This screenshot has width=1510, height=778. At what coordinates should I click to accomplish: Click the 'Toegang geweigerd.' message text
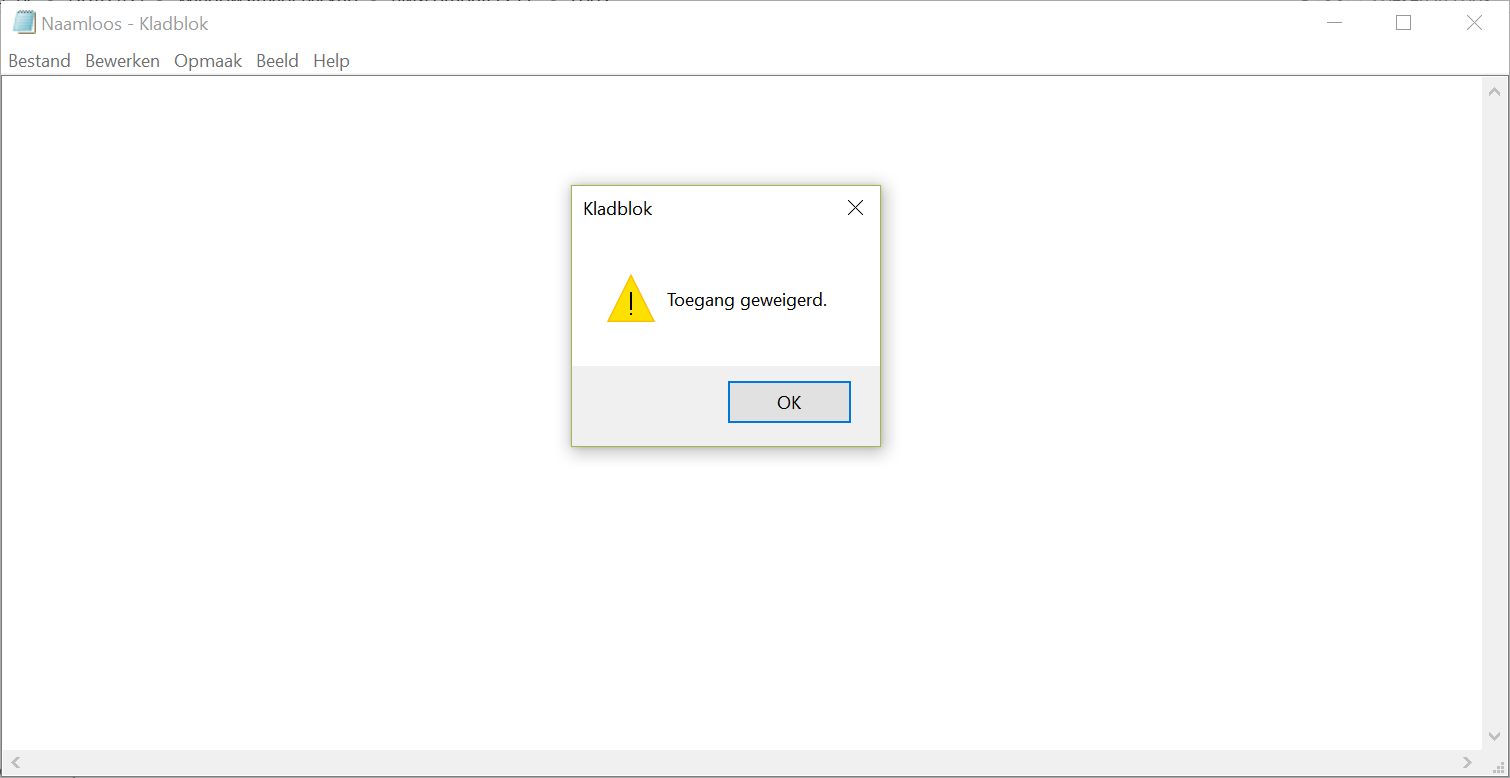coord(747,300)
